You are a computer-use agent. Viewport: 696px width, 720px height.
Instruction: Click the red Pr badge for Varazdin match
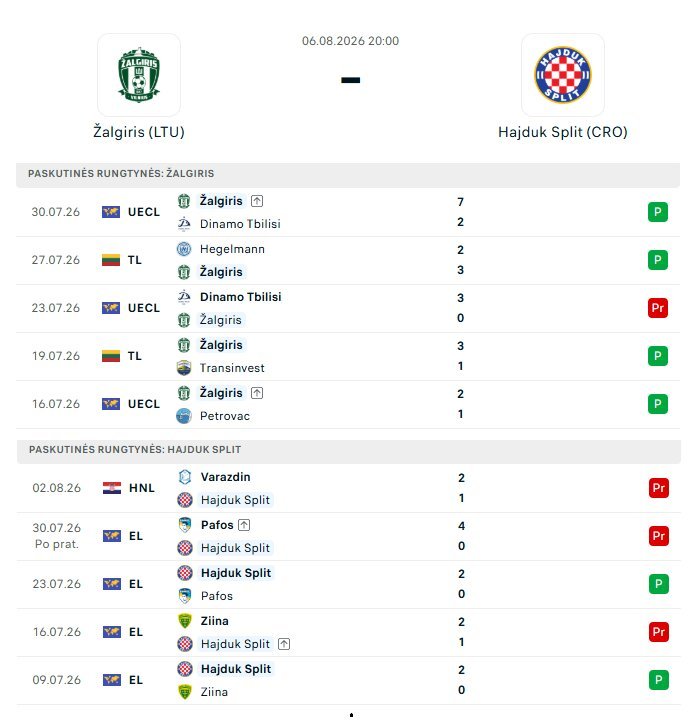pos(658,488)
